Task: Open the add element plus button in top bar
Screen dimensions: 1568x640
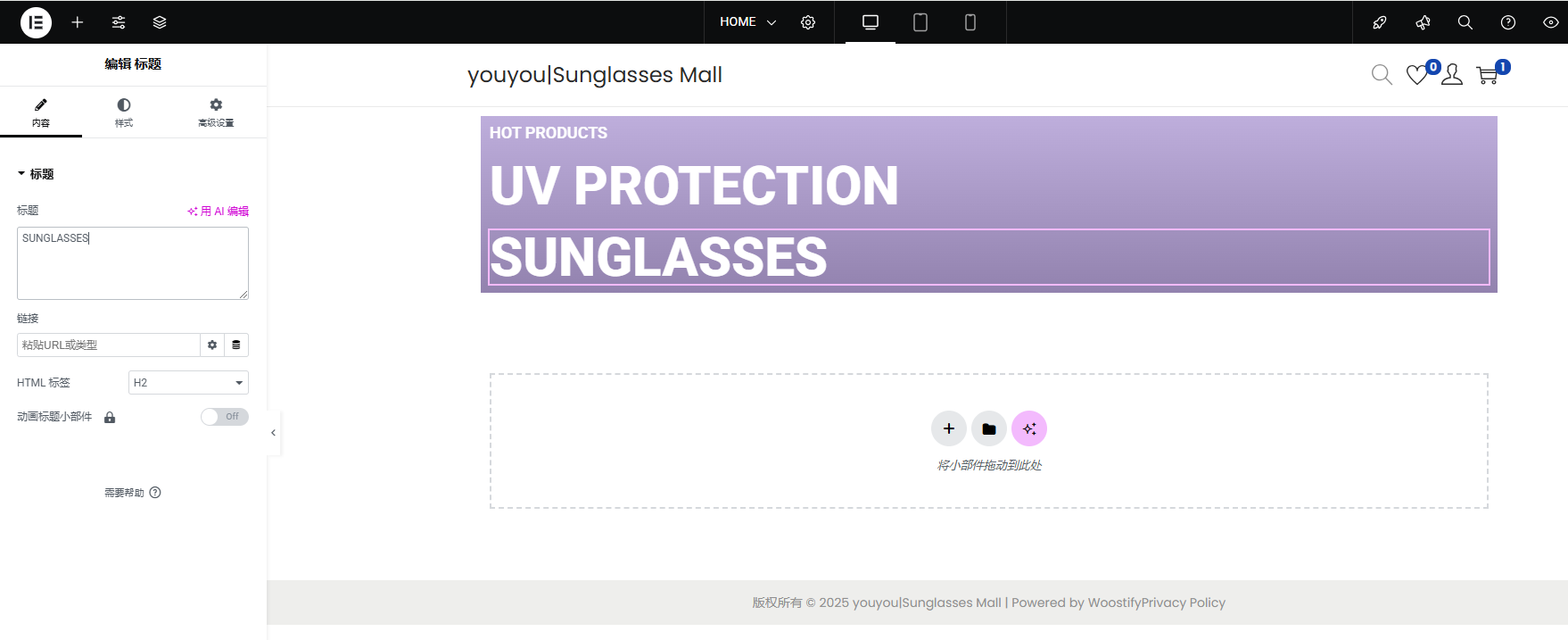Action: [78, 22]
